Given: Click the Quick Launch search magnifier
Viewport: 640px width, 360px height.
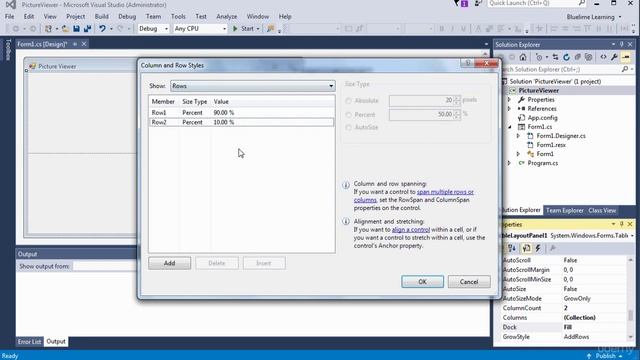Looking at the screenshot, I should tap(582, 3).
